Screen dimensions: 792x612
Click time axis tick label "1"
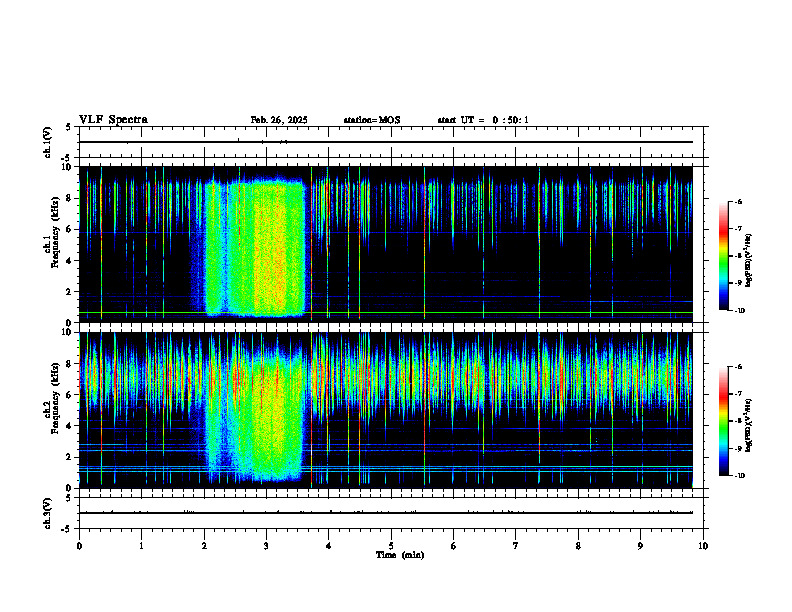click(x=141, y=546)
